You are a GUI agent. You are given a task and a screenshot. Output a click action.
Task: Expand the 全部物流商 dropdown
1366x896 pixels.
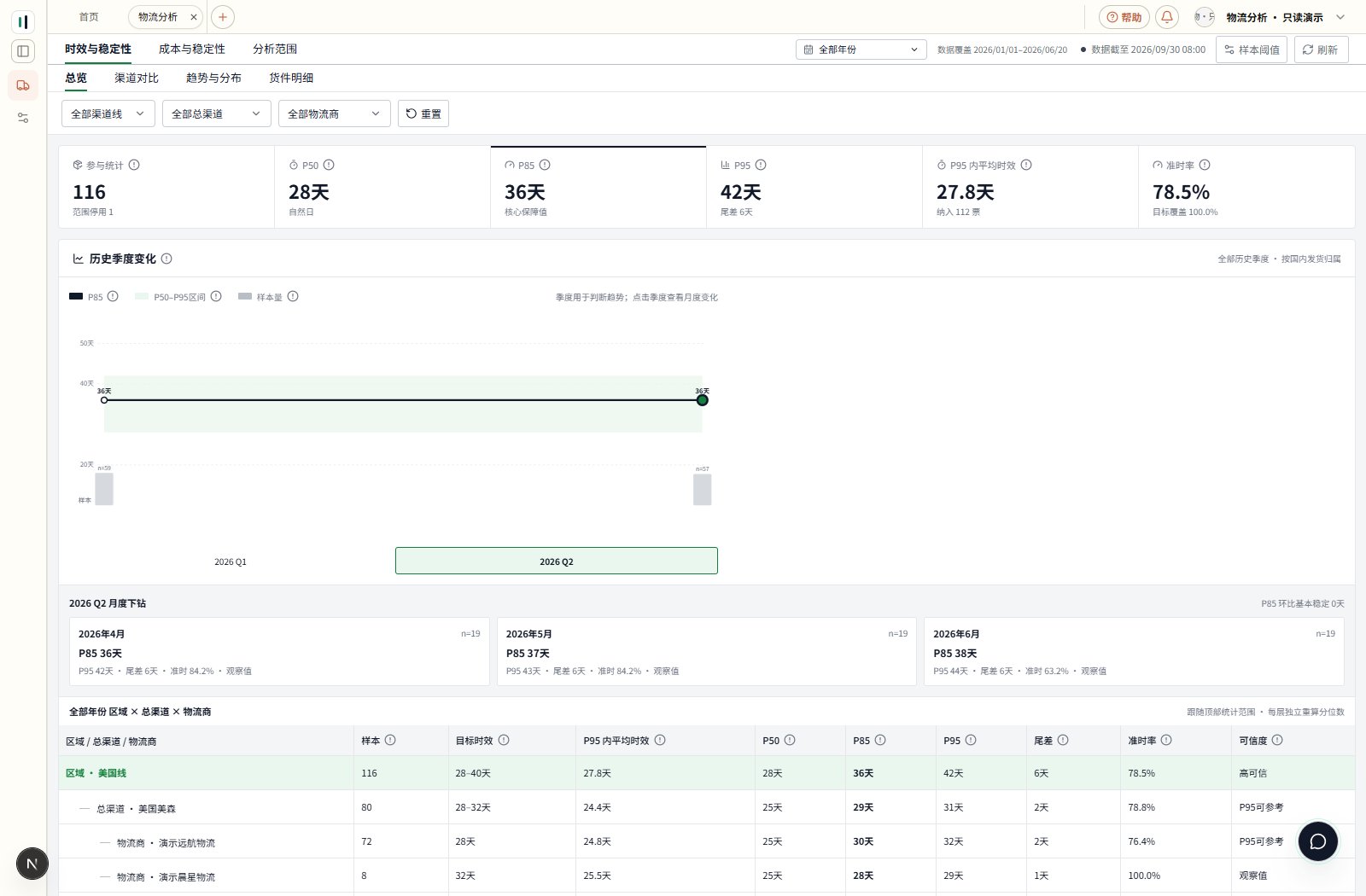coord(335,113)
